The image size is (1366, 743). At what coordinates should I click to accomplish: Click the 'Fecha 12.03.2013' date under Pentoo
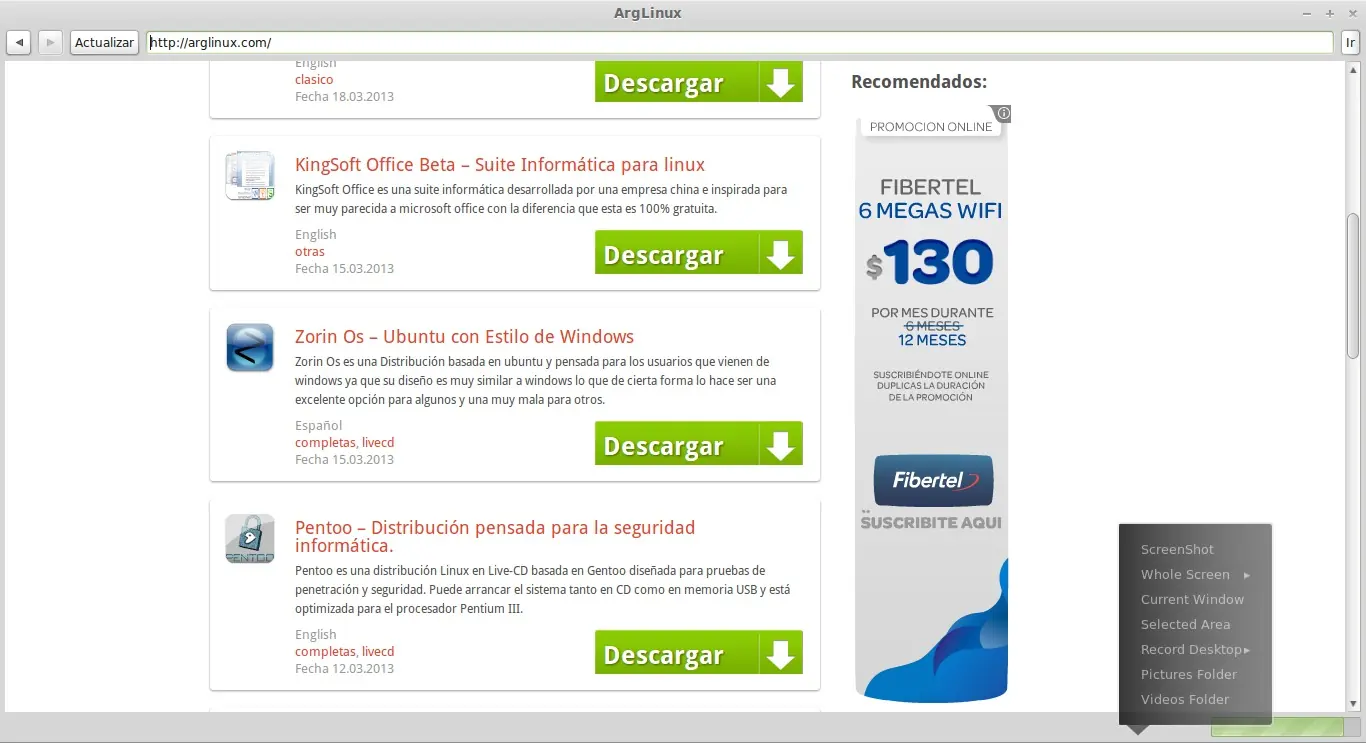point(344,669)
